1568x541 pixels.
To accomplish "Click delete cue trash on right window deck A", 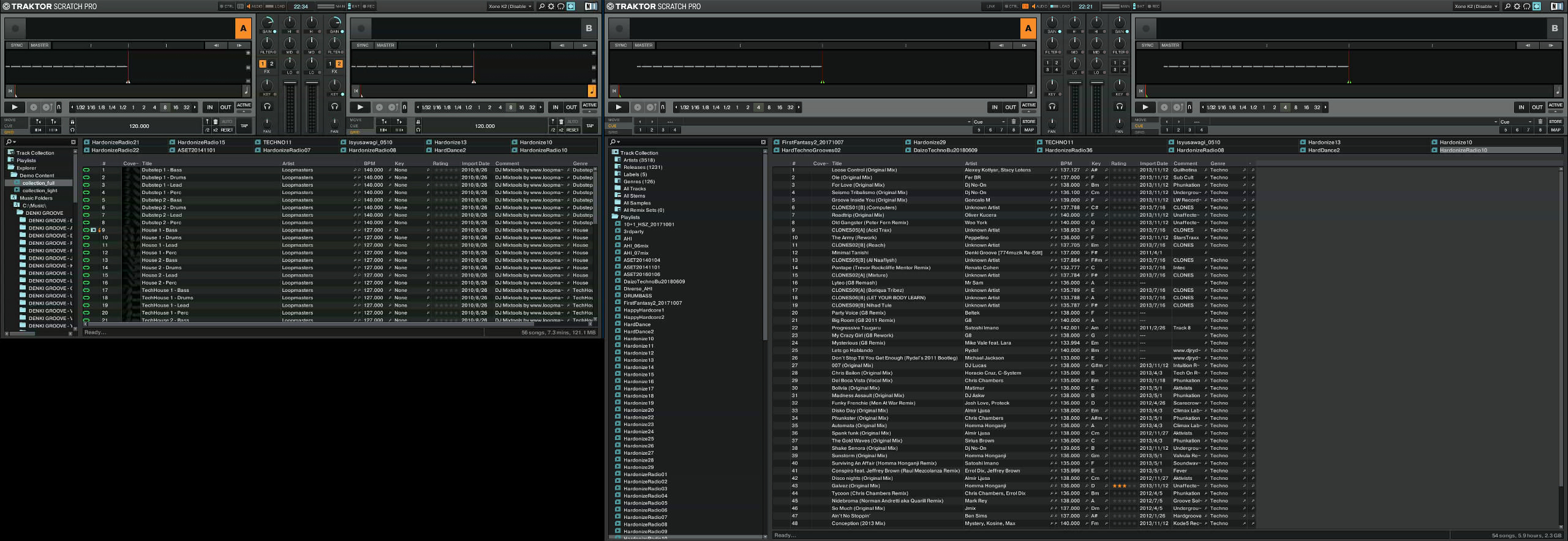I will click(1014, 122).
